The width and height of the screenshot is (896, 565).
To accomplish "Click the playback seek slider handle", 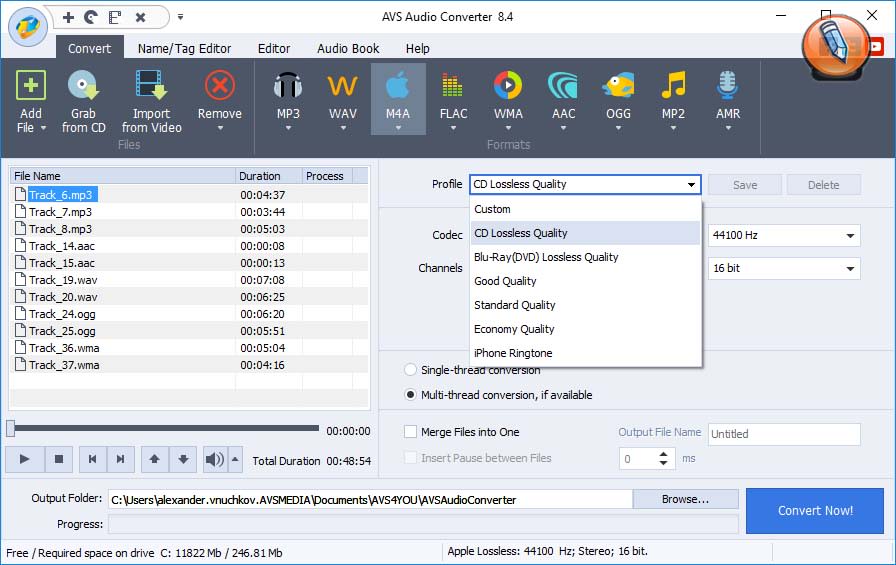I will [10, 428].
